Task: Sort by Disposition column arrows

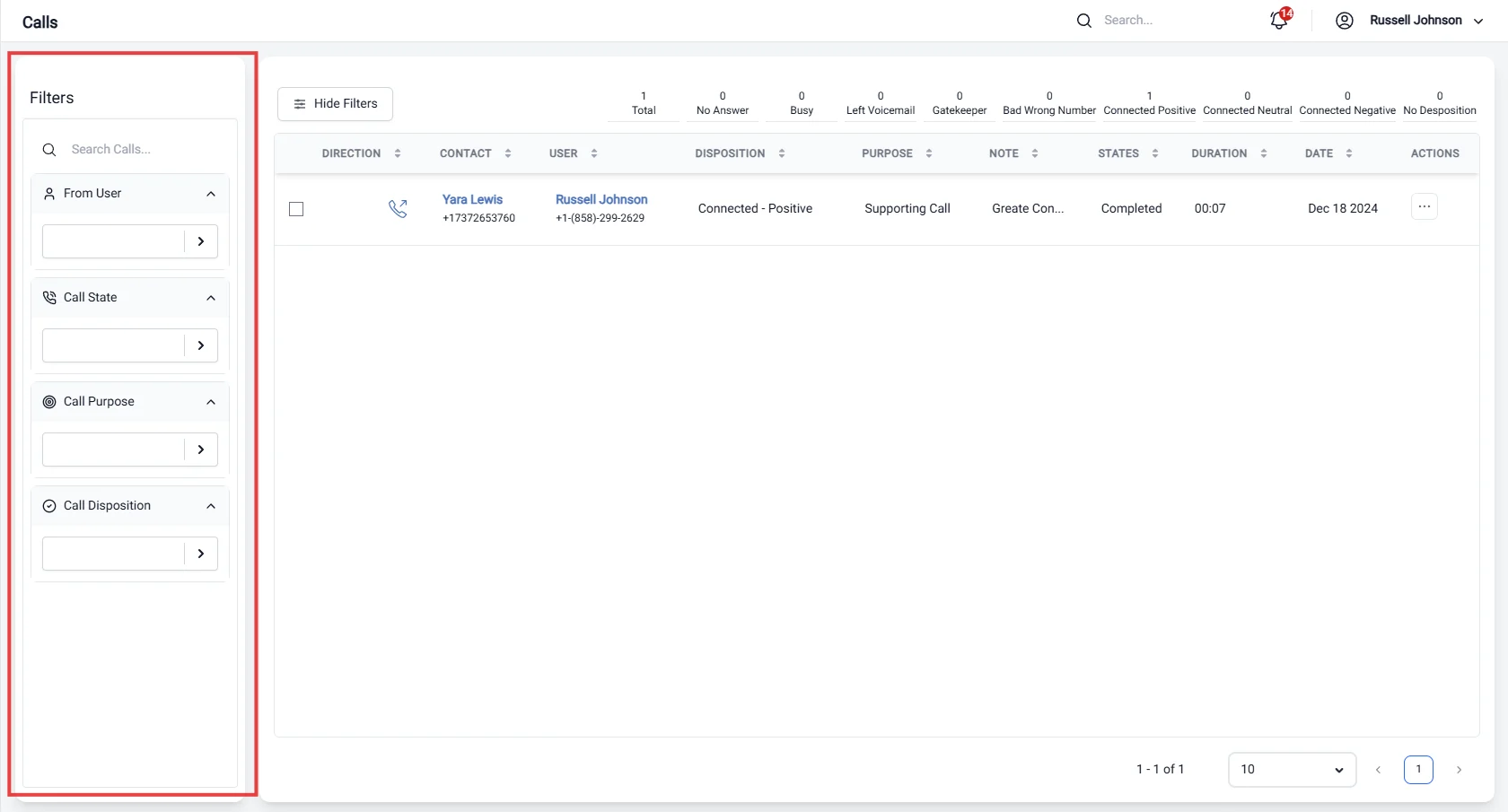Action: click(x=782, y=153)
